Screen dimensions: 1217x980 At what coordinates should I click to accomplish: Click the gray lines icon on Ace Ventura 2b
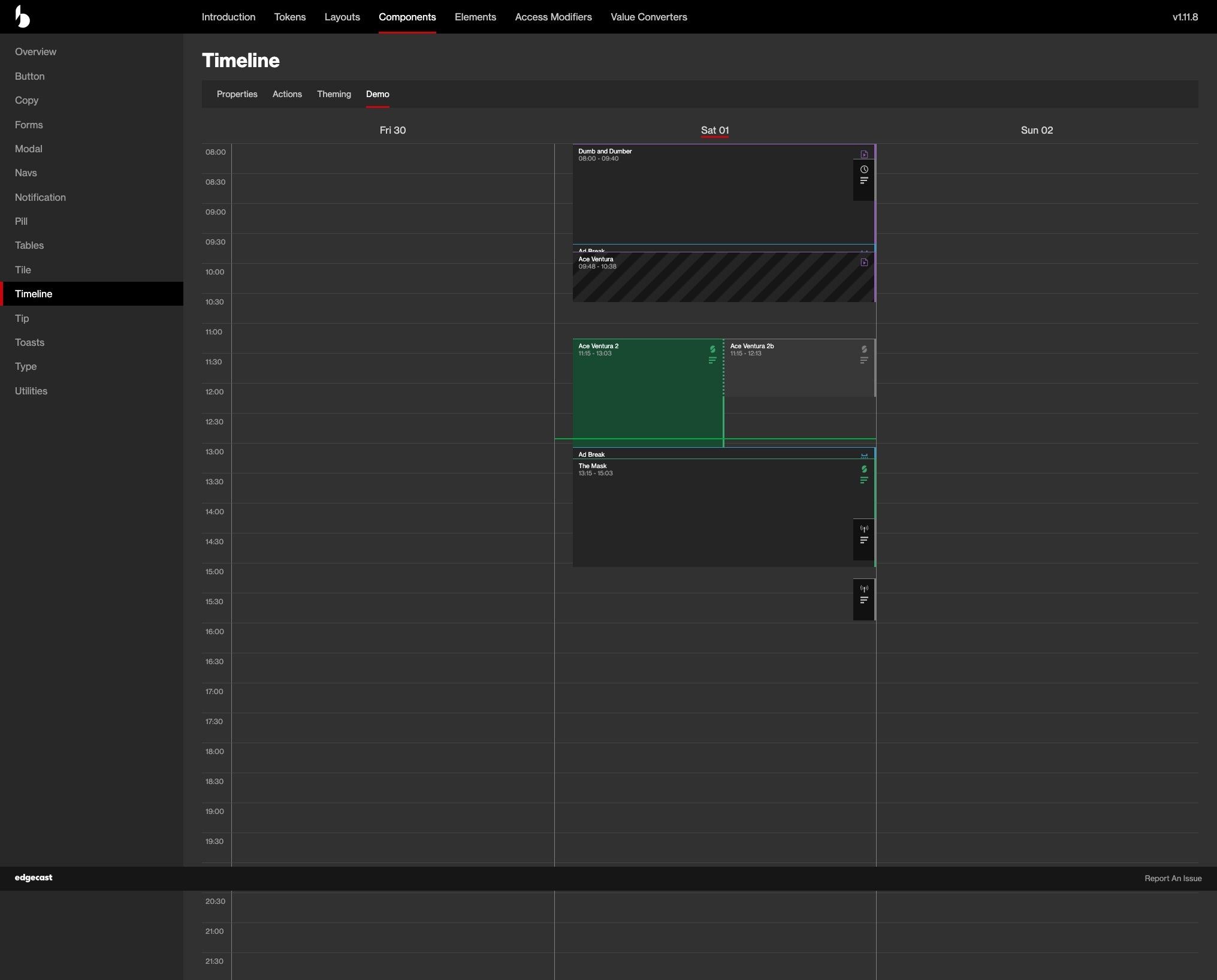(x=864, y=360)
